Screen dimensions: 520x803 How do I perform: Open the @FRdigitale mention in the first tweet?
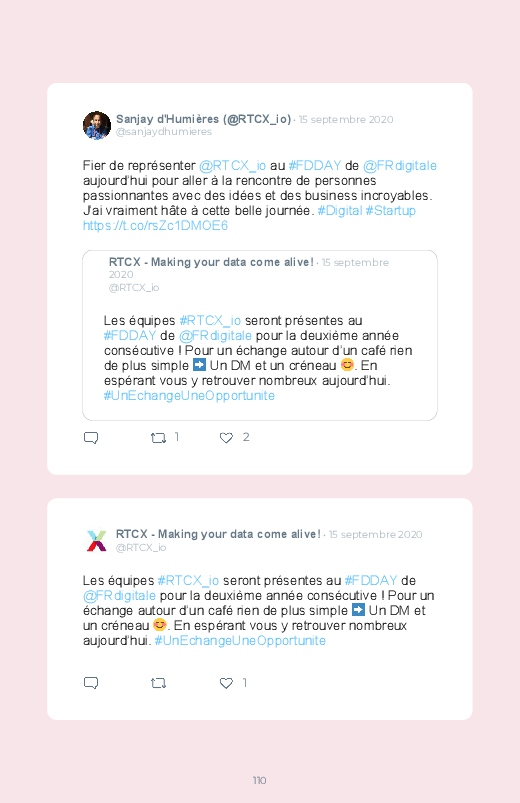point(400,166)
